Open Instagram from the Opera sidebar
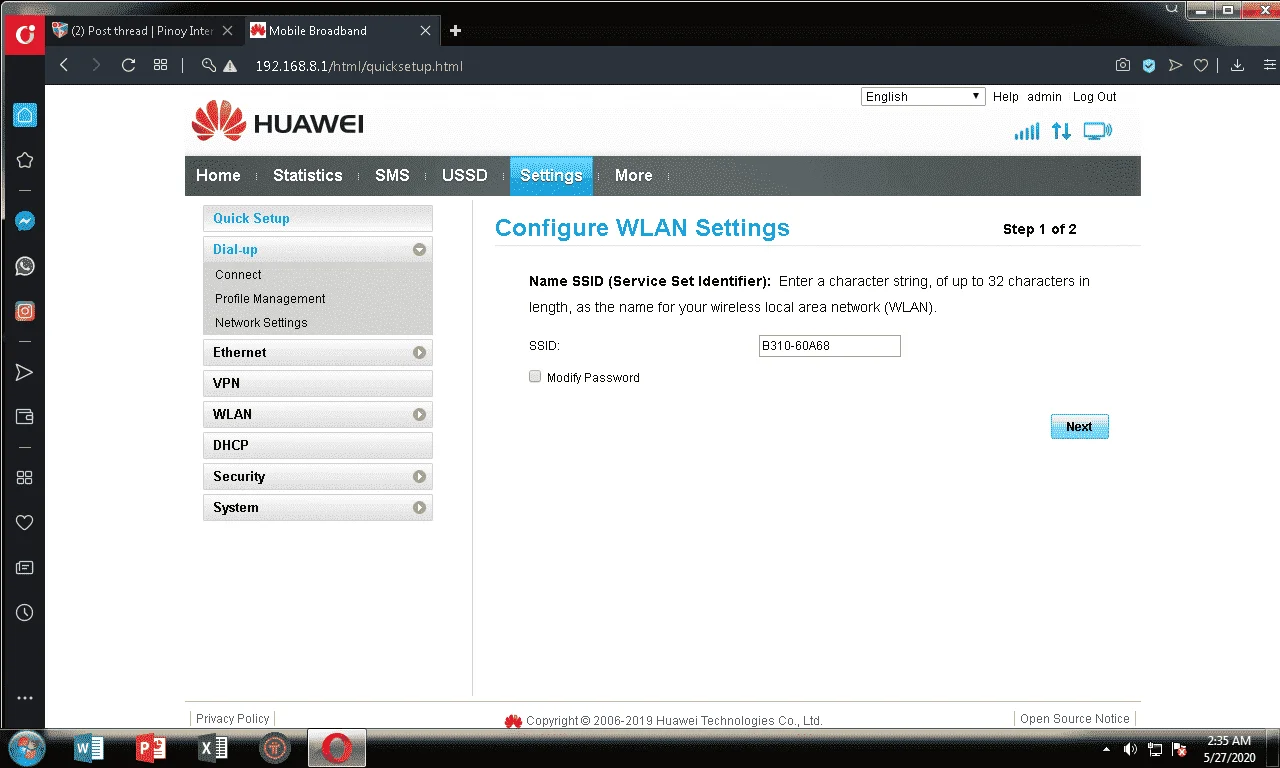This screenshot has height=768, width=1280. (25, 311)
